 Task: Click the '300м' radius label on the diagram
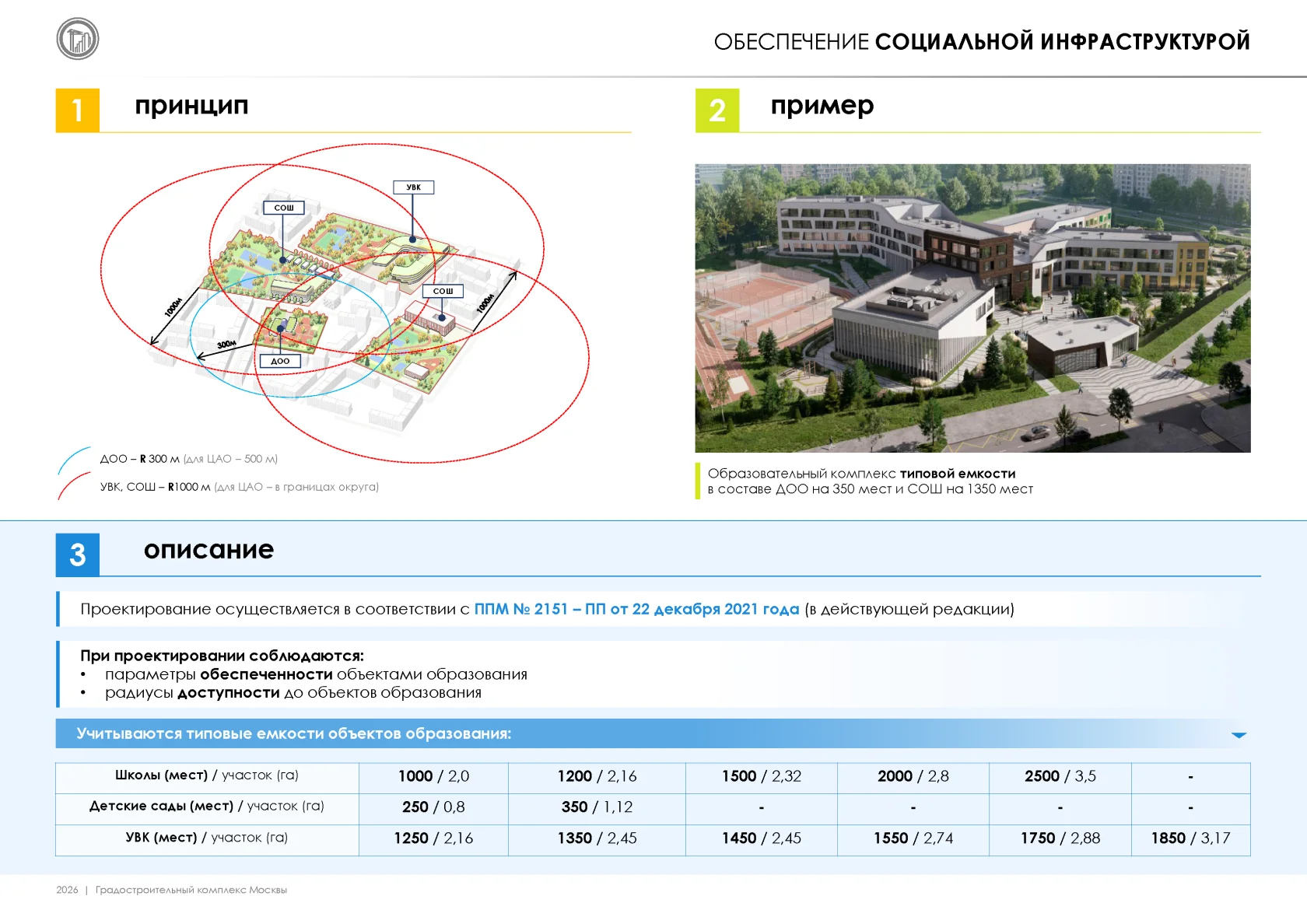coord(226,344)
